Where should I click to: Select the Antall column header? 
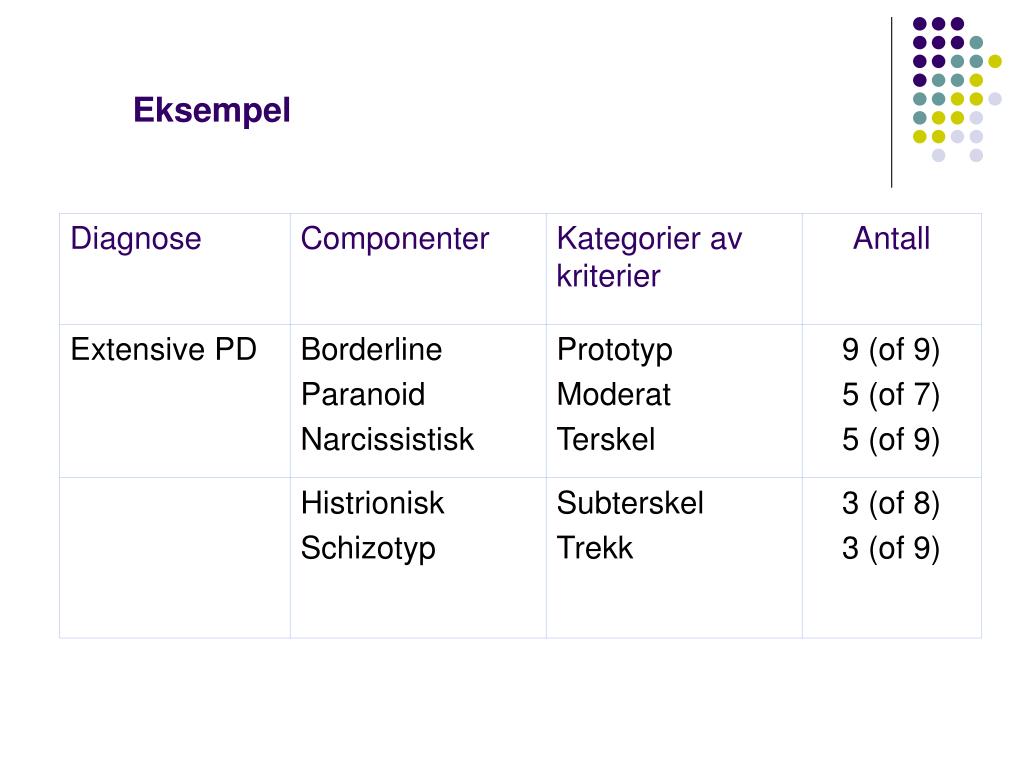(891, 238)
